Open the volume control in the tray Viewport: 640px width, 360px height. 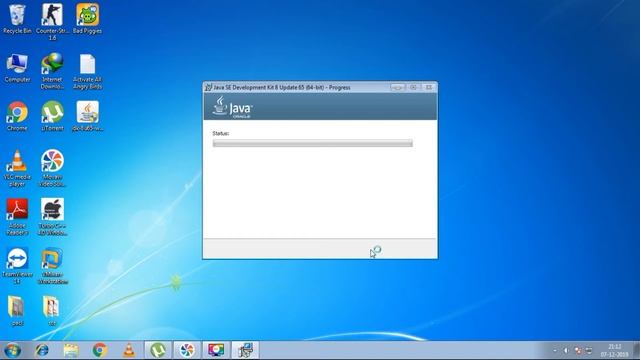[x=566, y=351]
